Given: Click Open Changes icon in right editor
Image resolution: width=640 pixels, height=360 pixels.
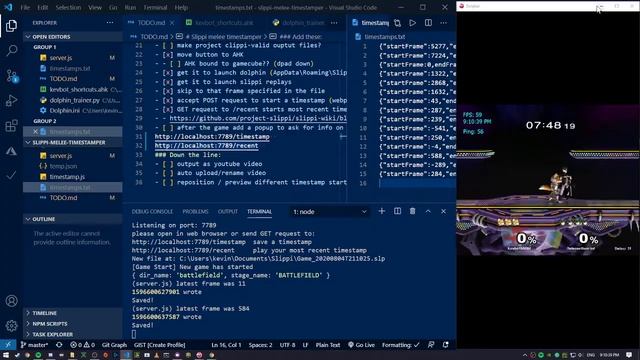Looking at the screenshot, I should (397, 23).
